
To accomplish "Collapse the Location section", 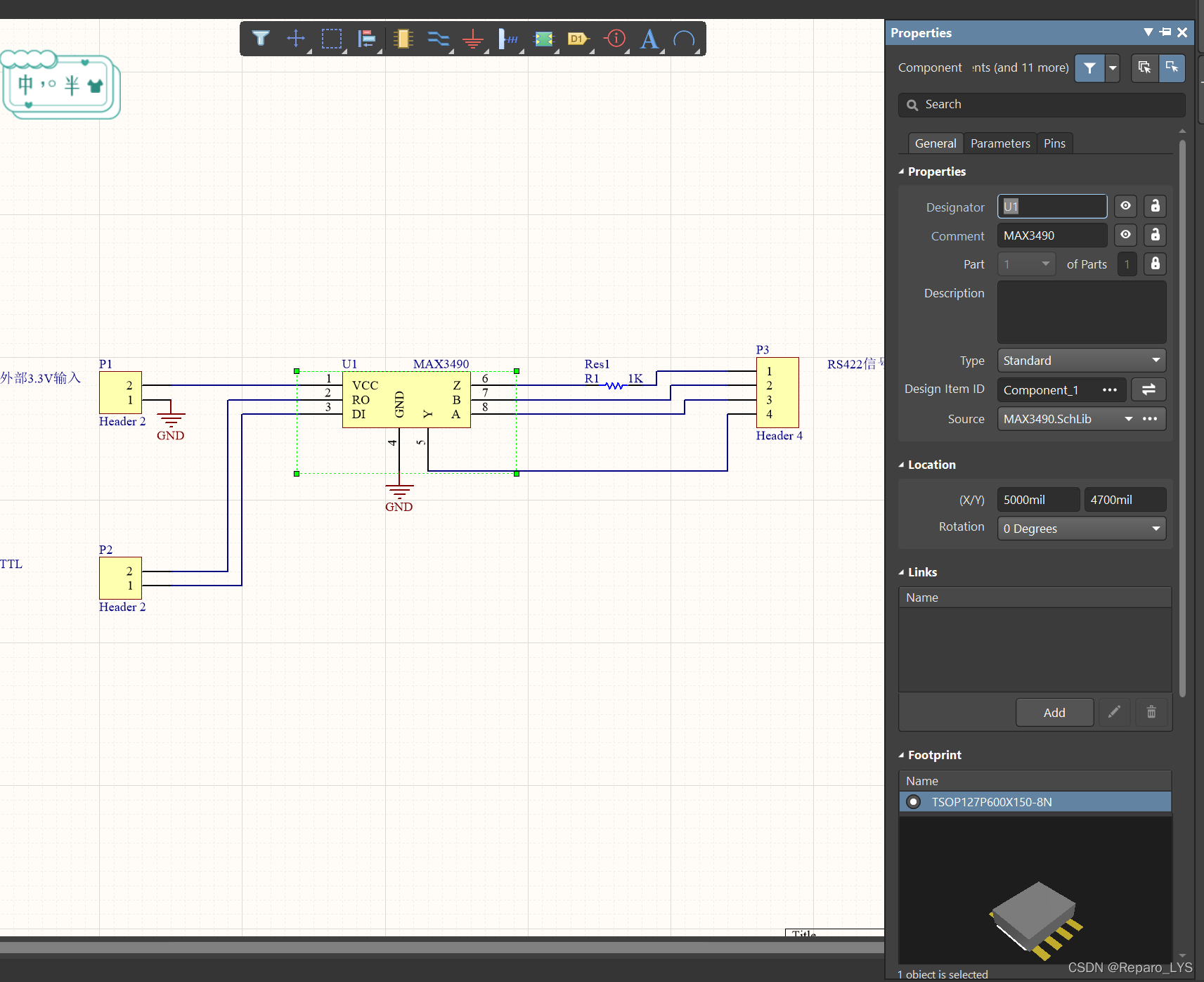I will click(x=902, y=465).
